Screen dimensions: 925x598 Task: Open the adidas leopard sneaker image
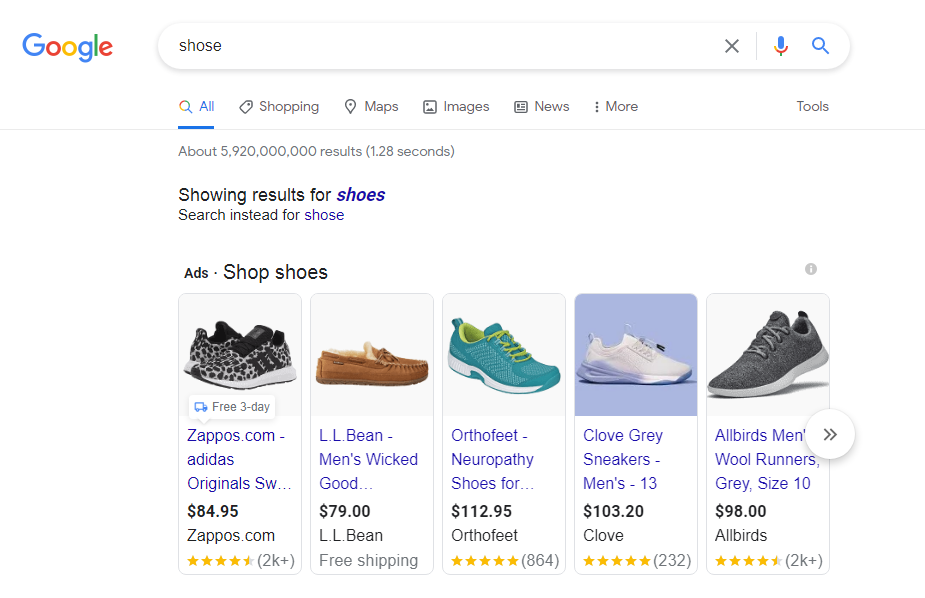coord(240,355)
